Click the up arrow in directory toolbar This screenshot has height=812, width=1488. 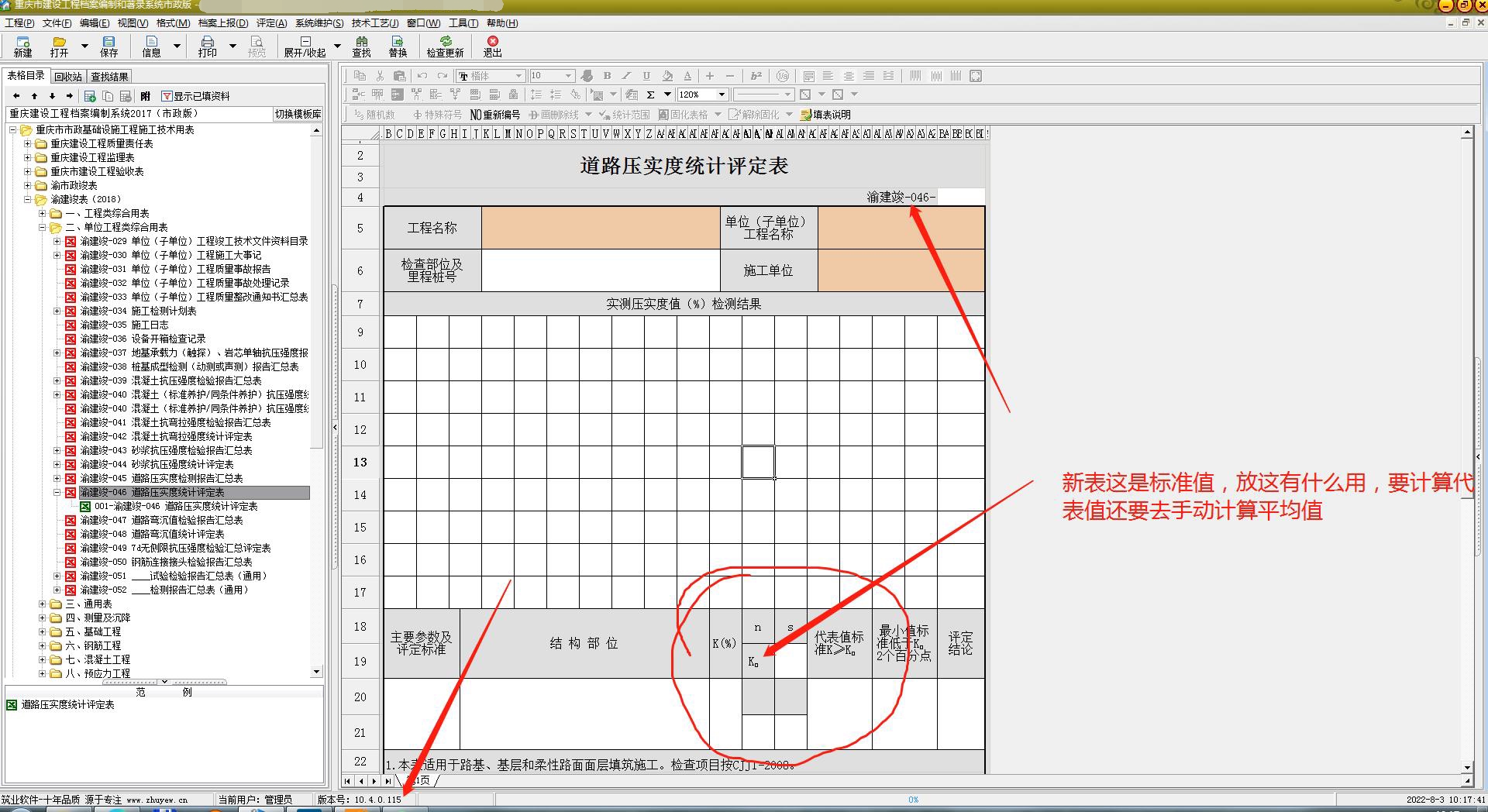click(34, 96)
